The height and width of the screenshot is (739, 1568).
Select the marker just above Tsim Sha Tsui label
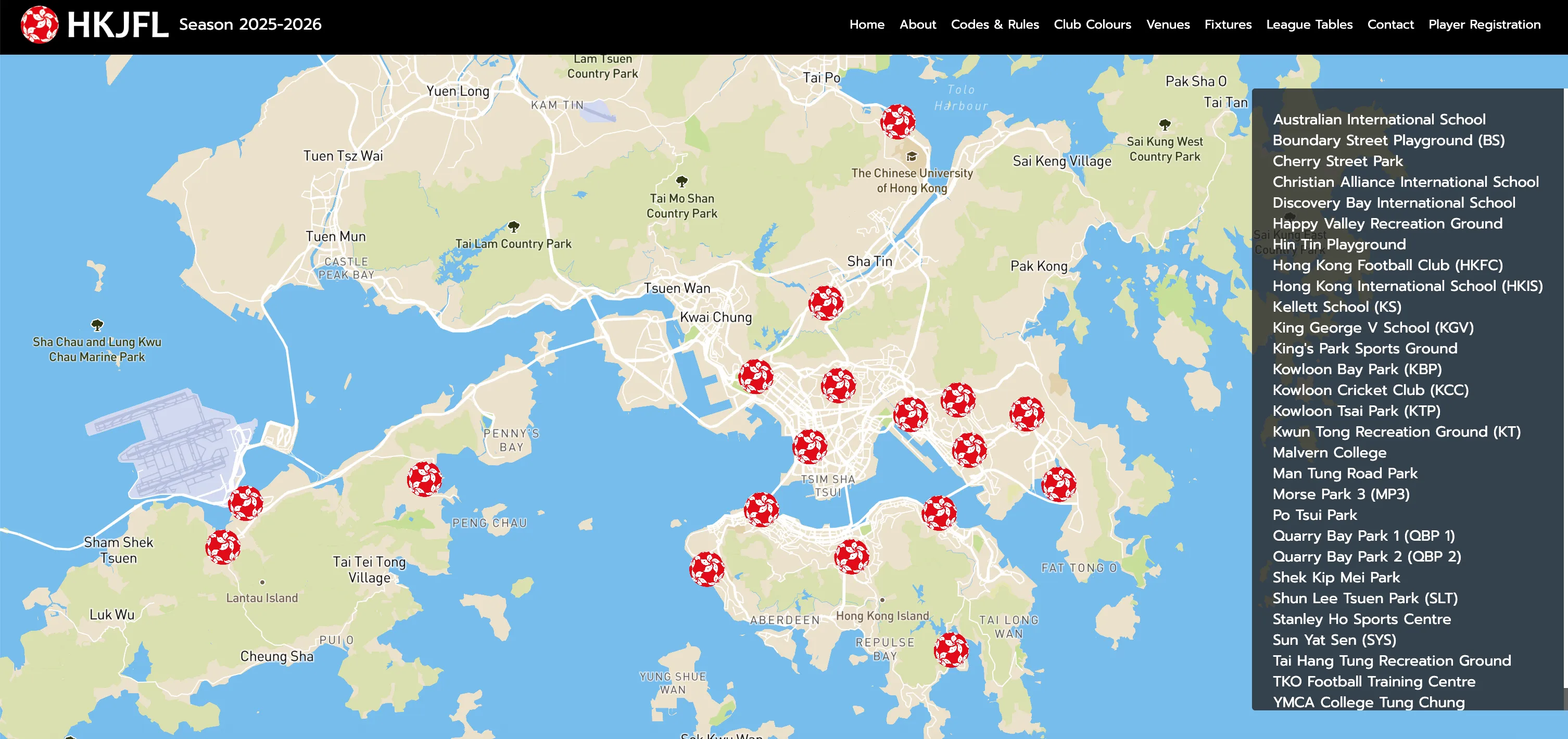(810, 447)
